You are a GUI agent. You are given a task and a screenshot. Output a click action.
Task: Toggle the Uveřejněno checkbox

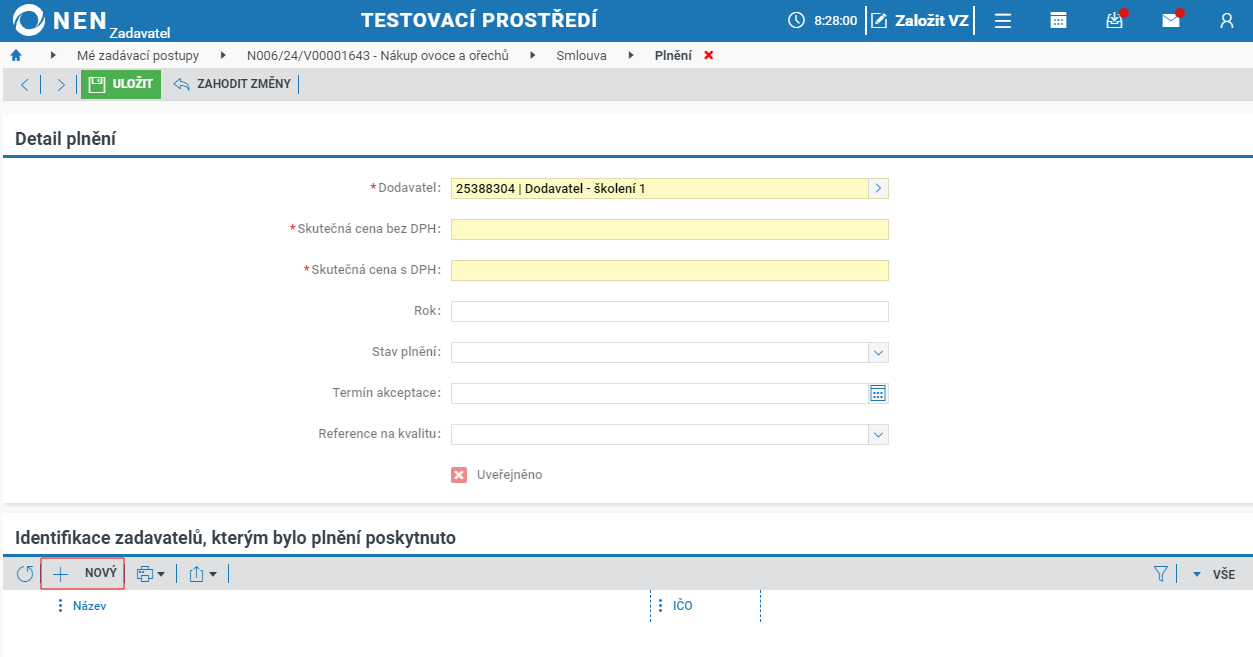pyautogui.click(x=459, y=475)
